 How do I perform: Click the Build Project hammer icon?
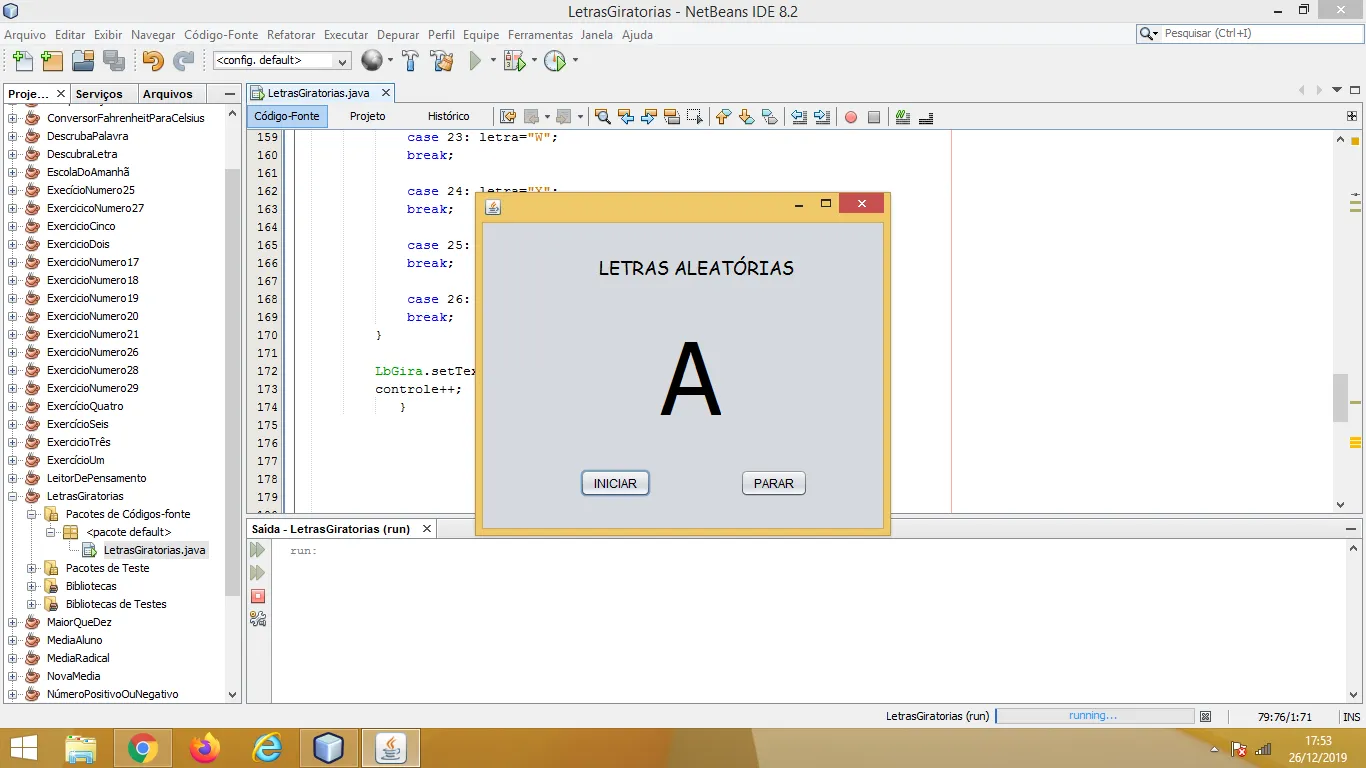click(410, 61)
